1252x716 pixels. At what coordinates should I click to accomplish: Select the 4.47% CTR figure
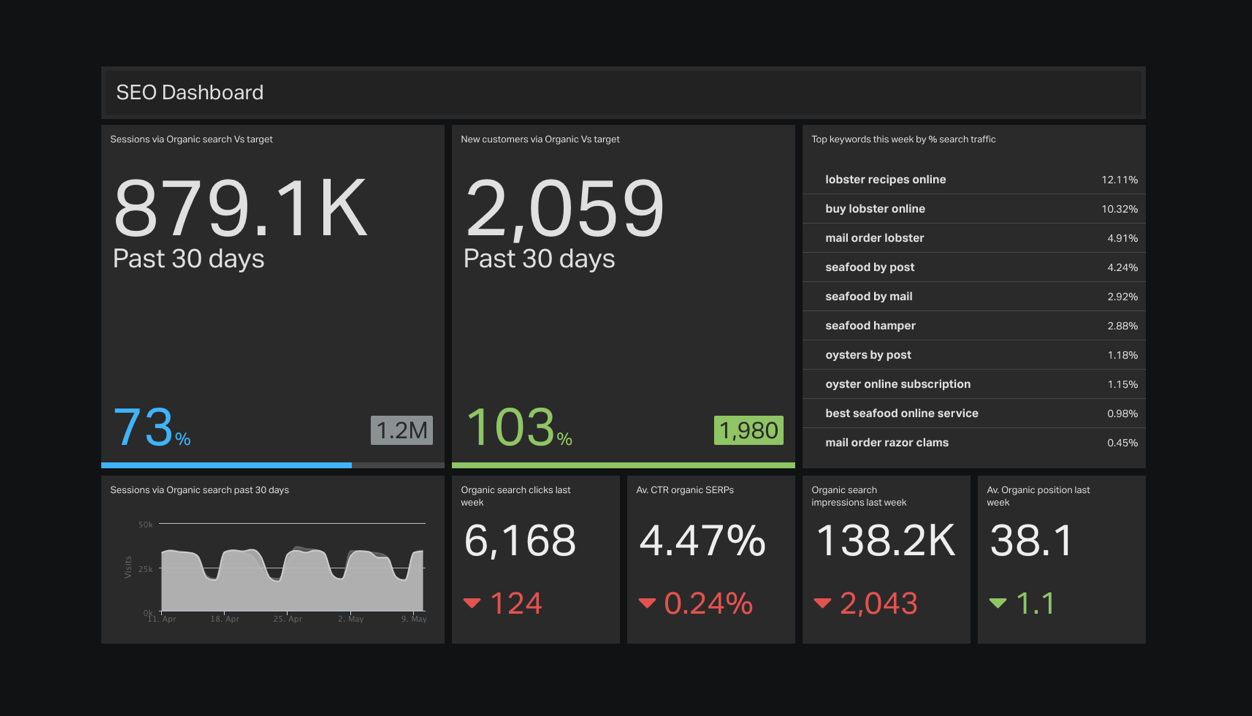(702, 541)
